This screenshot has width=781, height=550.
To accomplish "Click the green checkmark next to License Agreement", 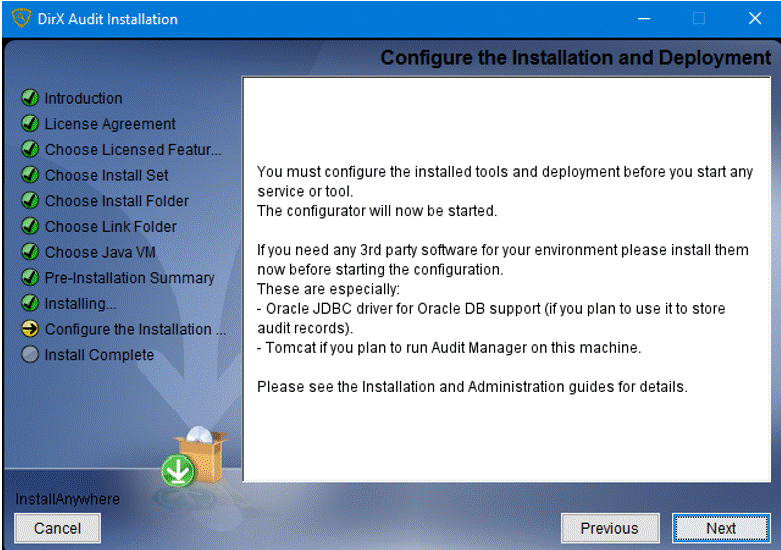I will [30, 124].
